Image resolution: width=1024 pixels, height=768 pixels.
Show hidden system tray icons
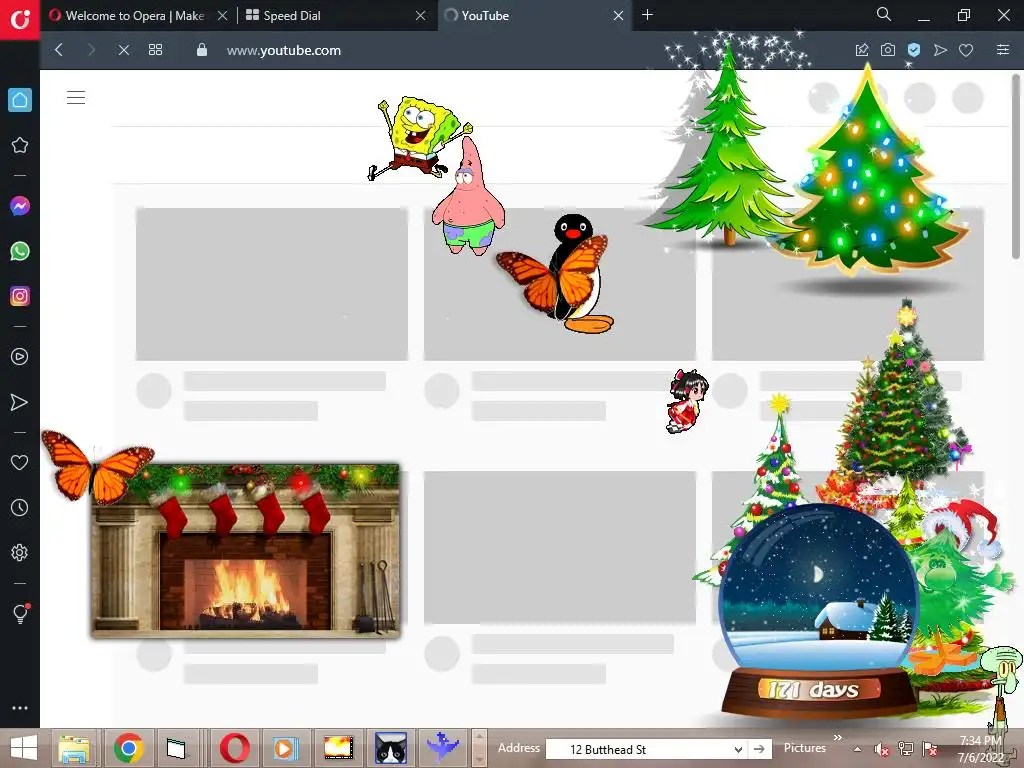pos(857,749)
